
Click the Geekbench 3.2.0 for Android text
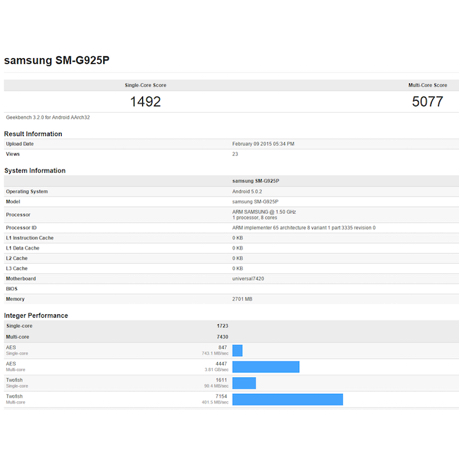point(48,117)
